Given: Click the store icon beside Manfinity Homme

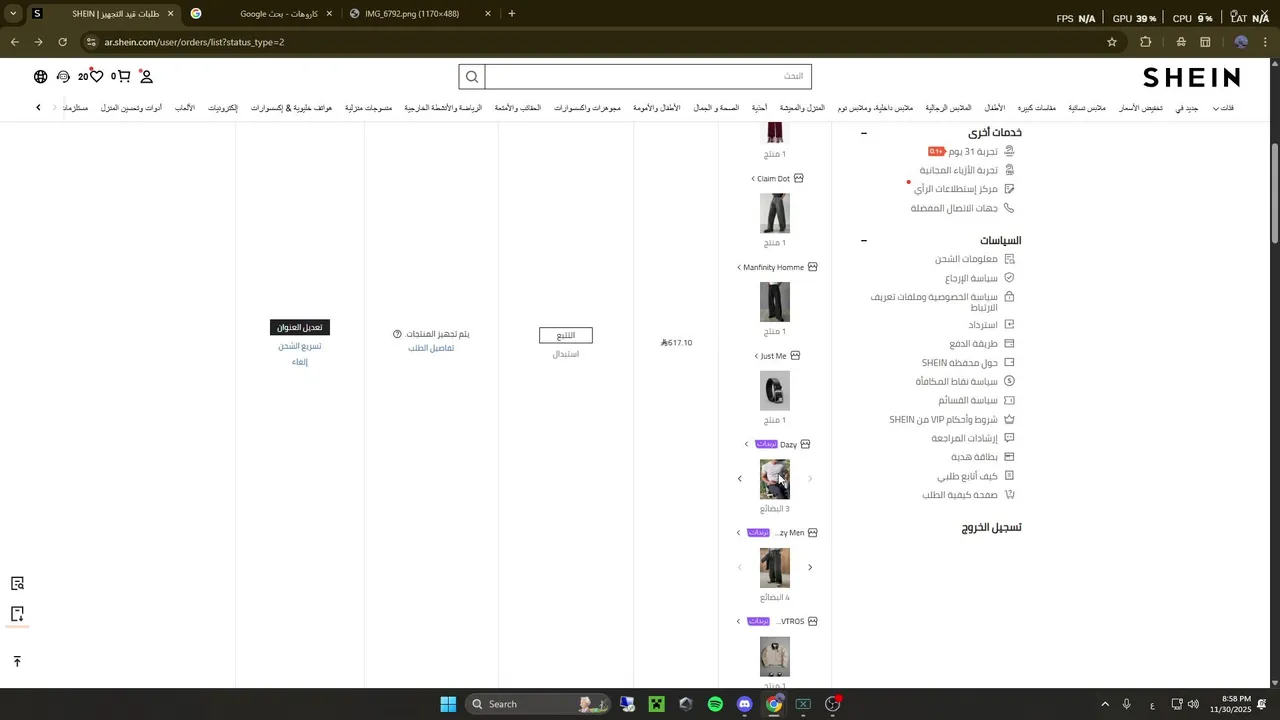Looking at the screenshot, I should pyautogui.click(x=813, y=268).
